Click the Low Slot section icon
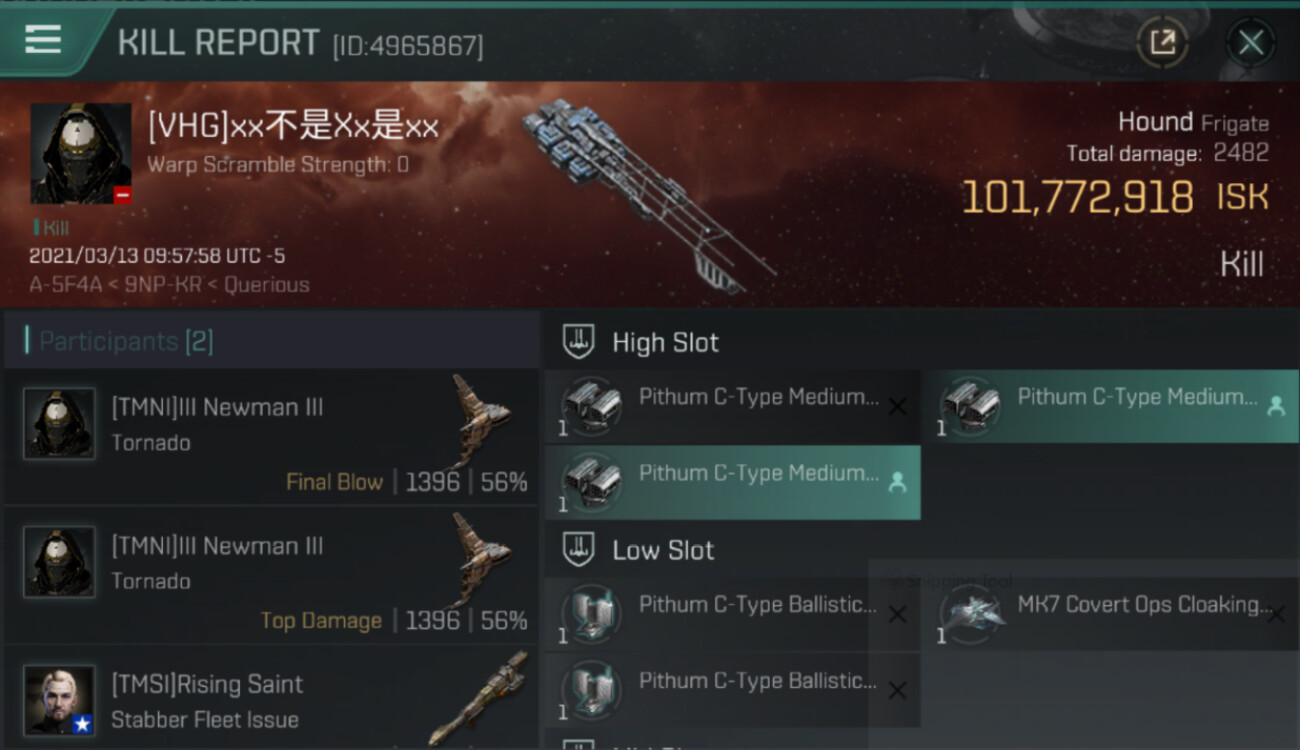The width and height of the screenshot is (1300, 750). click(x=578, y=549)
